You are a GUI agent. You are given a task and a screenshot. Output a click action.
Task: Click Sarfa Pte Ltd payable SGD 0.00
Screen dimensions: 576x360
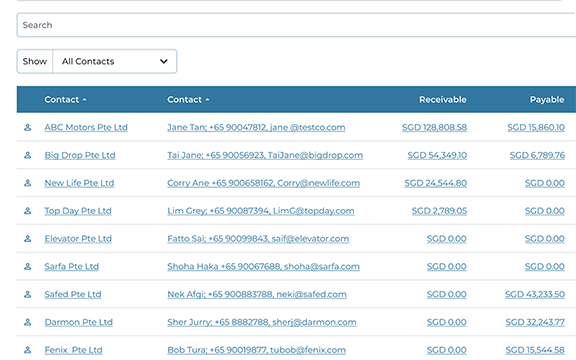tap(545, 267)
